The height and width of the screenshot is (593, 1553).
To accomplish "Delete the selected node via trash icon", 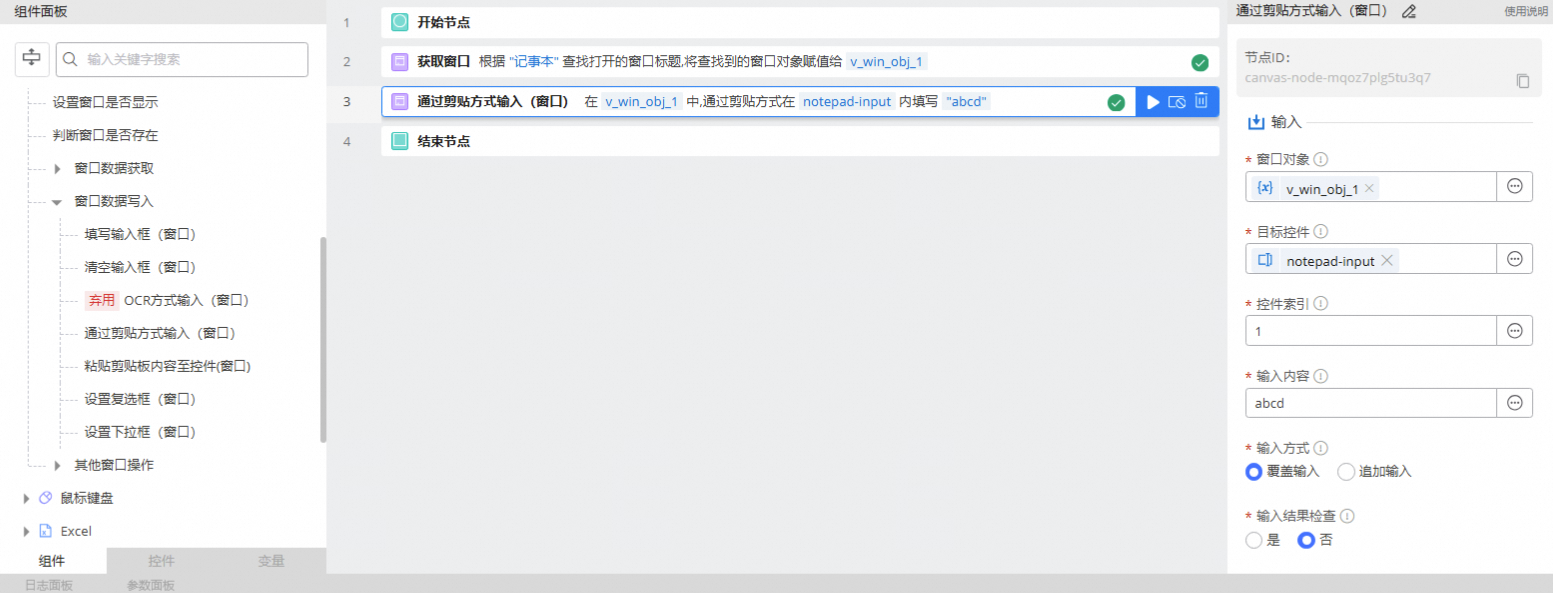I will coord(1202,101).
